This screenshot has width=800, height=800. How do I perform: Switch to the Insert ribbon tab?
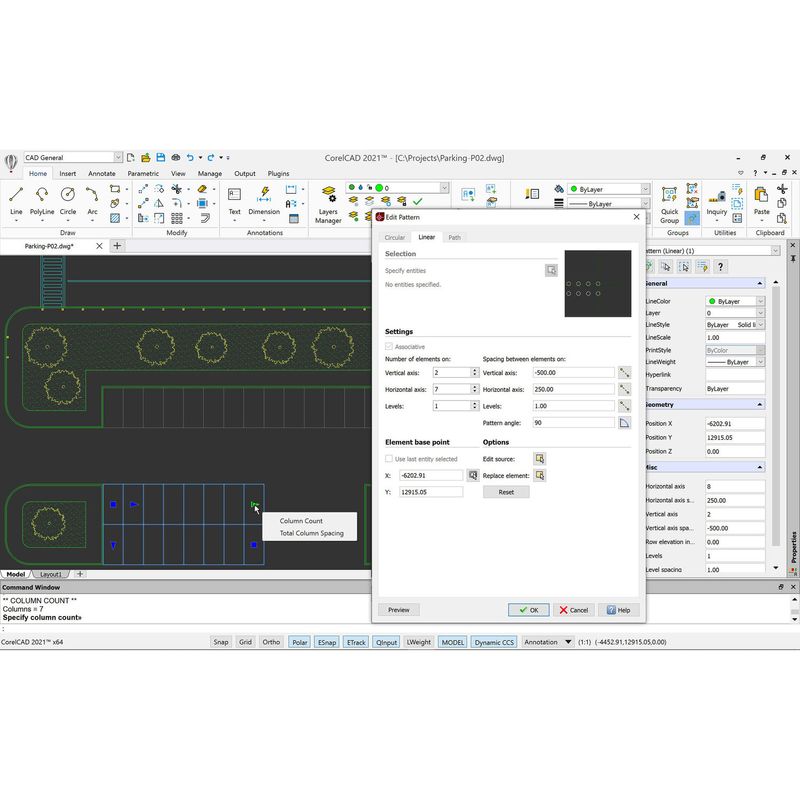click(67, 173)
